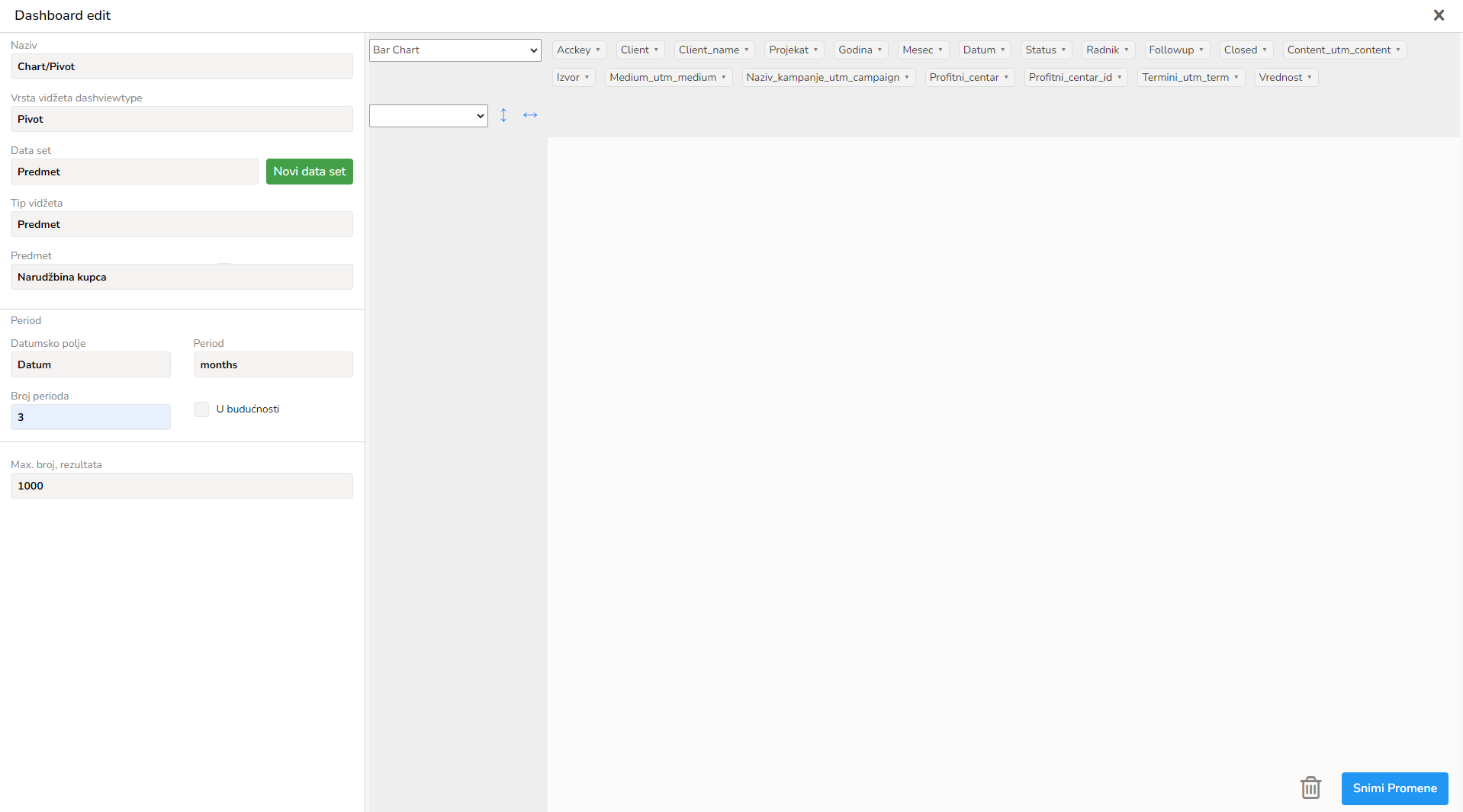Expand the Medium_utm_medium field filter
Screen dimensions: 1463x812
click(724, 78)
